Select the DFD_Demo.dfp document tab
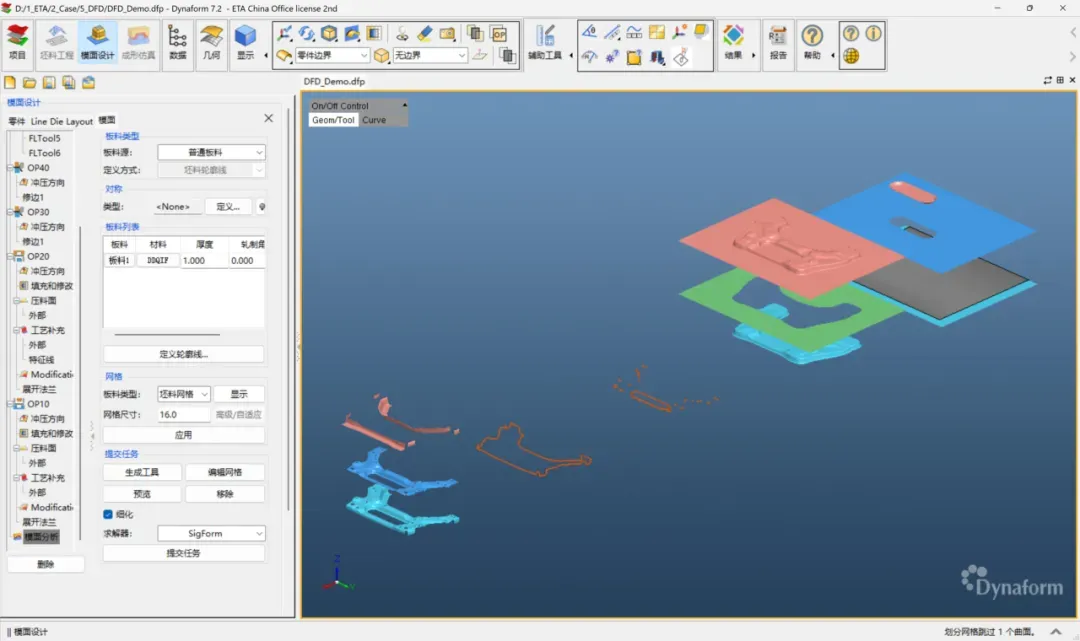This screenshot has height=641, width=1080. (x=333, y=81)
